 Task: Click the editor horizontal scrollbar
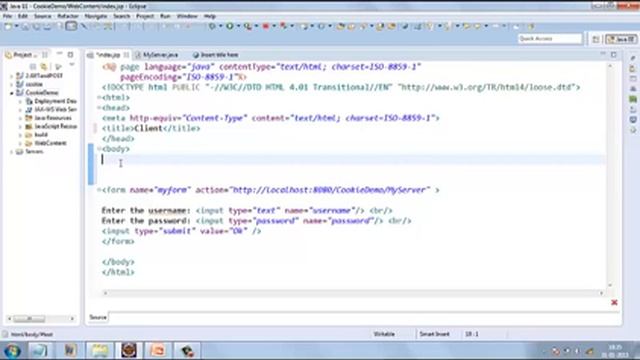(353, 293)
